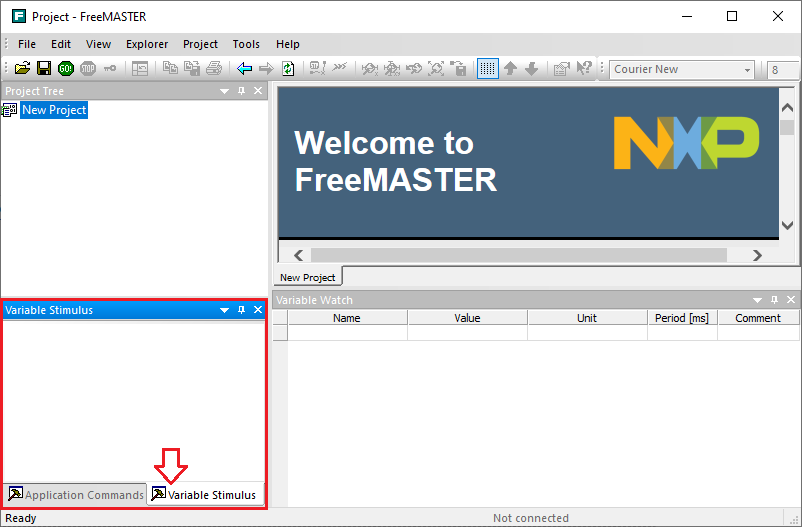Open Variable Stimulus panel options dropdown arrow
This screenshot has width=802, height=527.
[x=224, y=310]
